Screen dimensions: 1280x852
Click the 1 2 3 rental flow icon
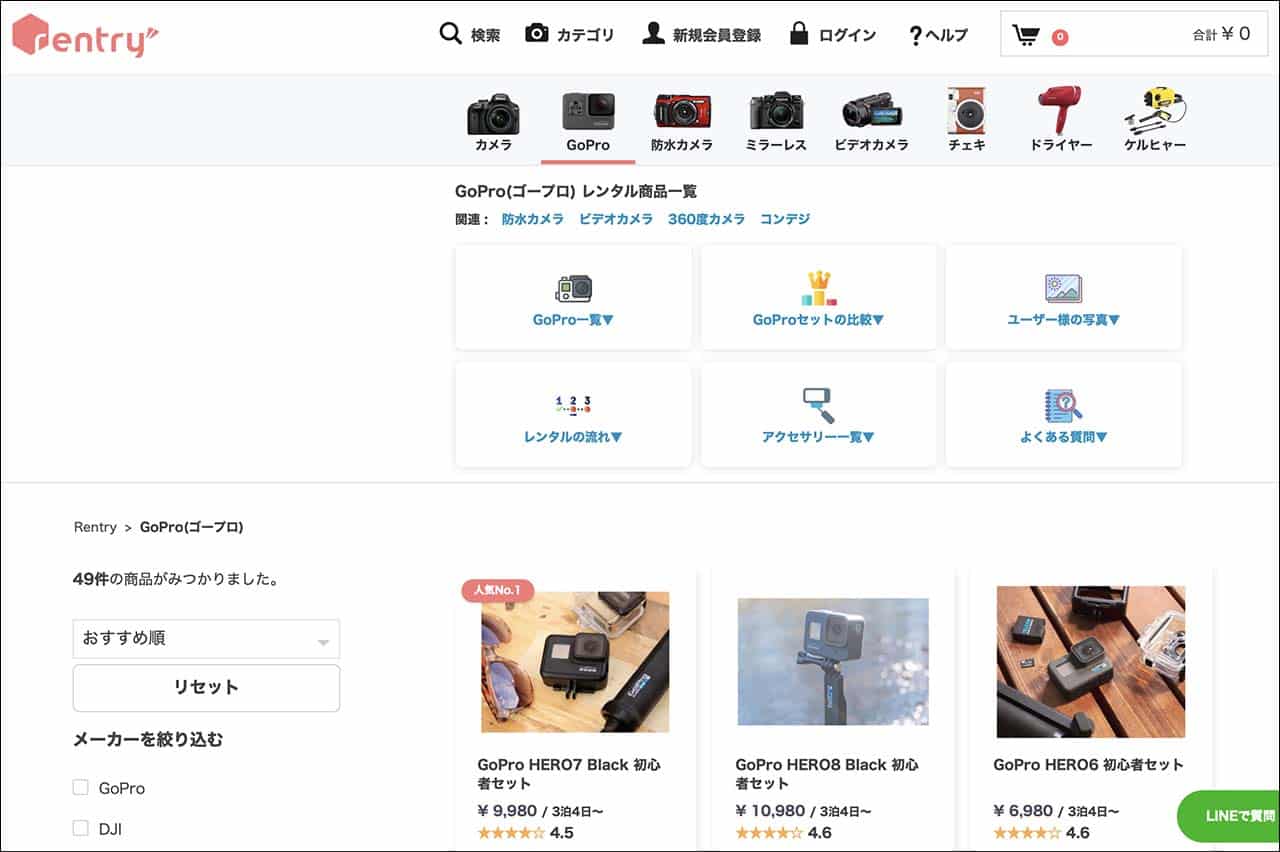pos(573,405)
